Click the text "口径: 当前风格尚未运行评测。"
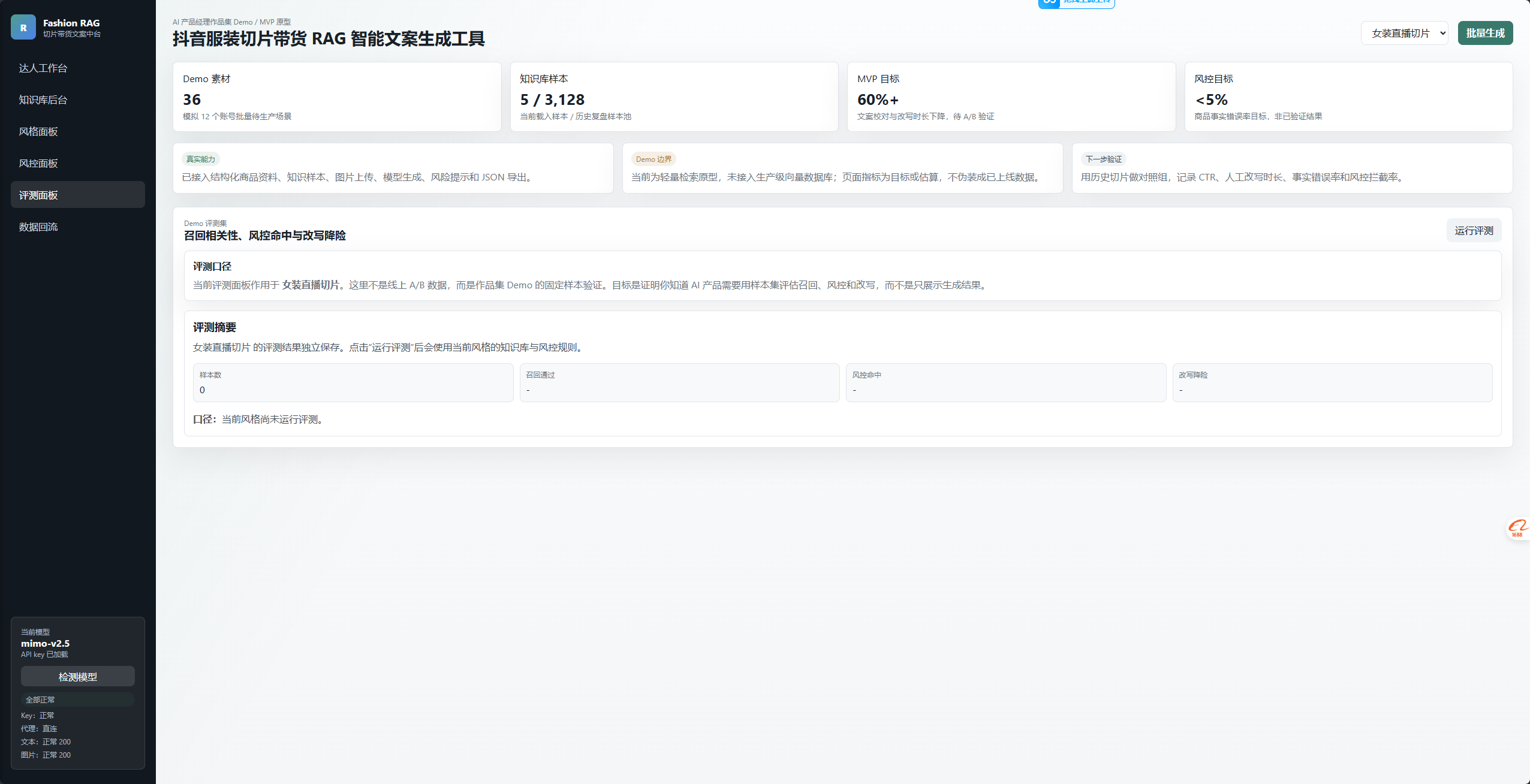 pos(260,420)
